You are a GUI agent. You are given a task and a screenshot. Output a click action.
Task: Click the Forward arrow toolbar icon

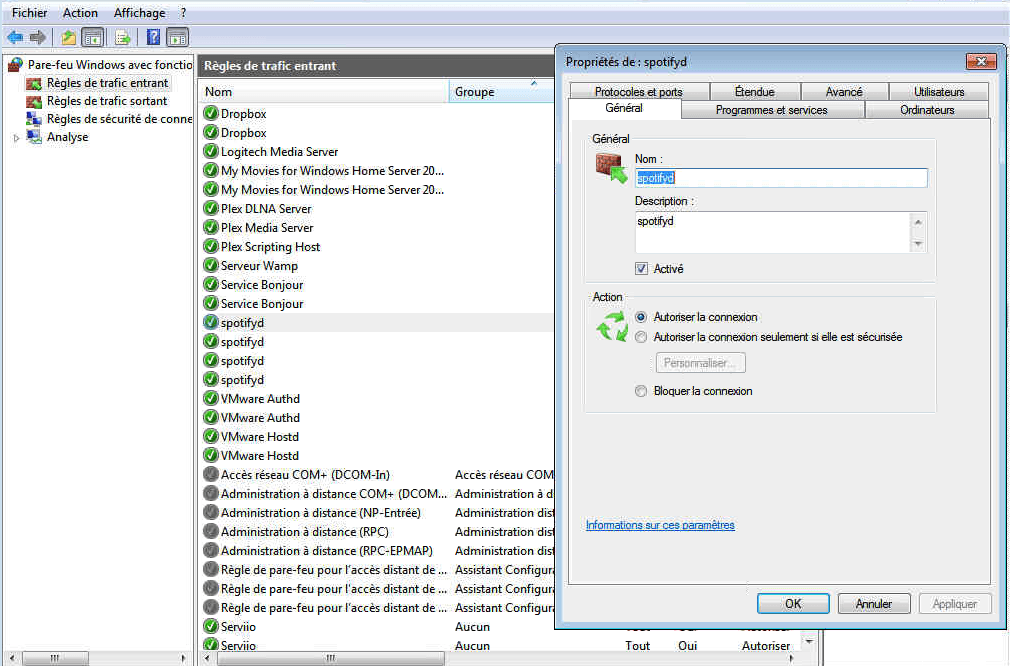click(x=38, y=37)
